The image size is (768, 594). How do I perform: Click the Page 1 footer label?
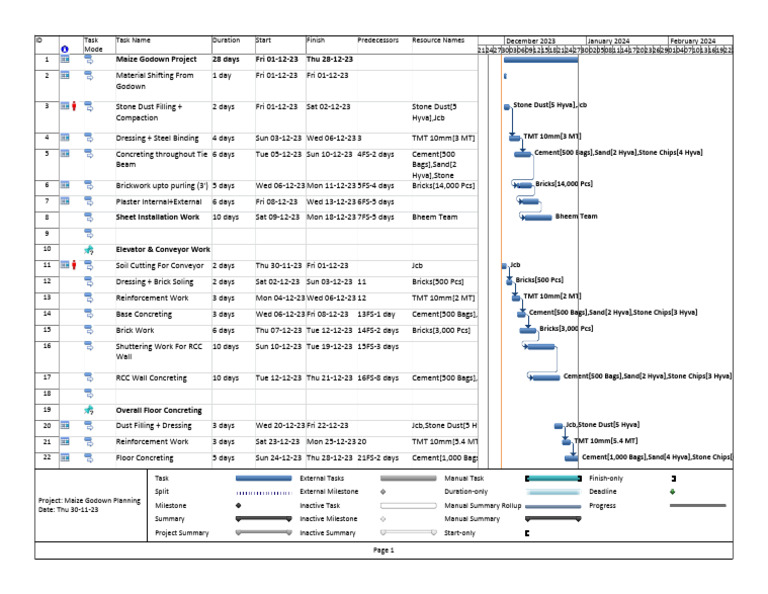tap(384, 550)
